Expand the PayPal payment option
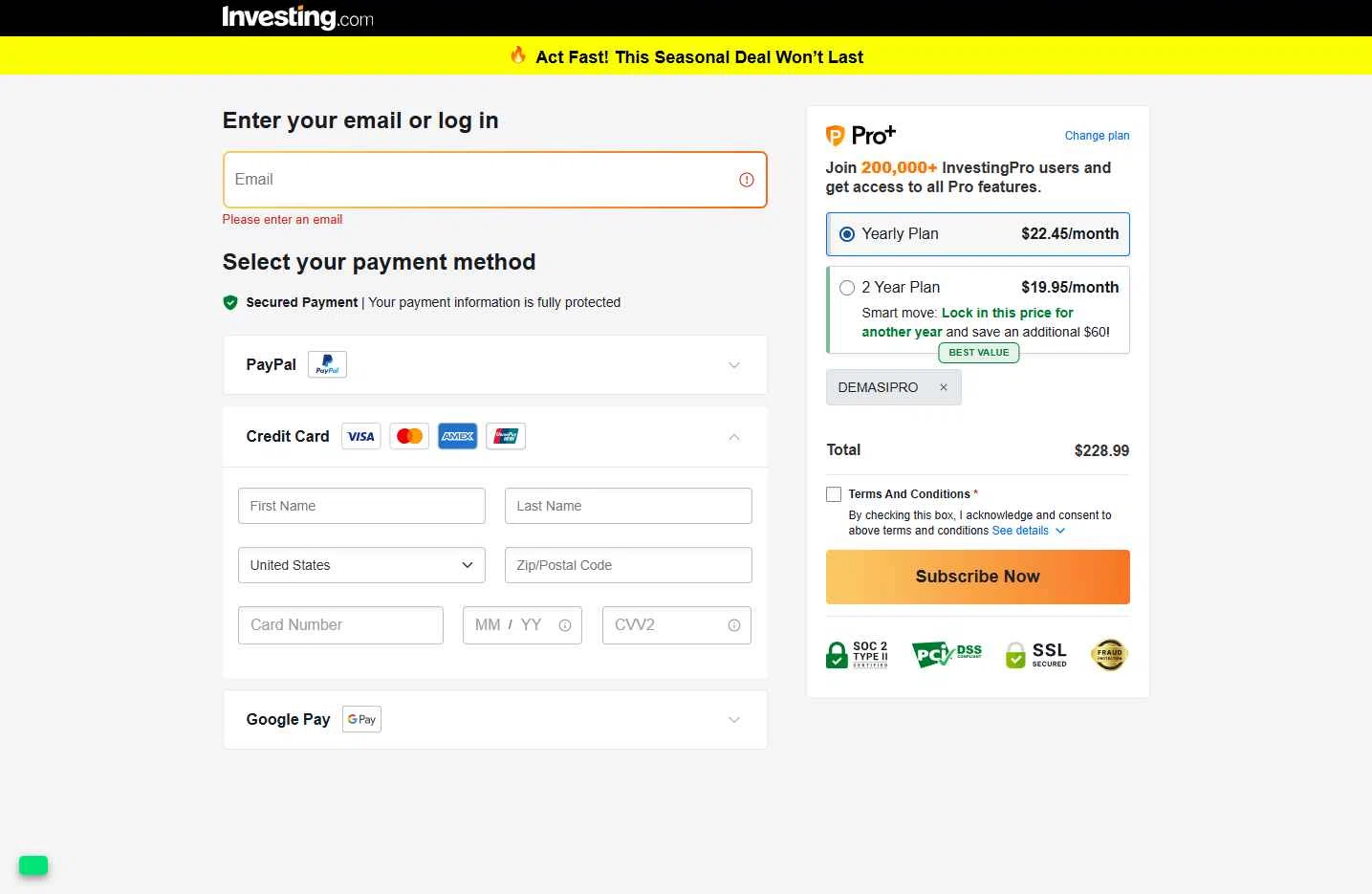1372x894 pixels. click(x=734, y=365)
